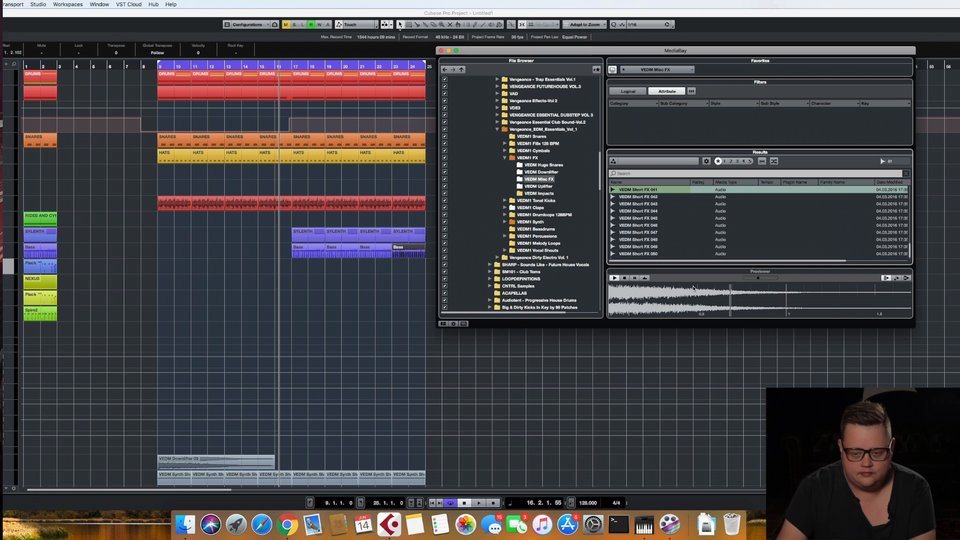Go up one folder in File Browser
Viewport: 960px width, 540px height.
pyautogui.click(x=462, y=70)
